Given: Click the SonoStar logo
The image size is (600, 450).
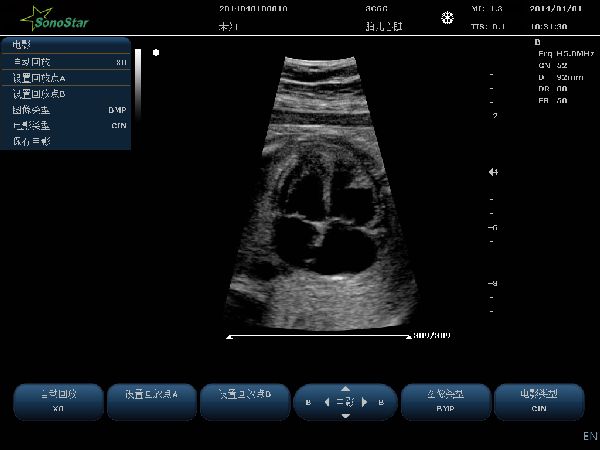Looking at the screenshot, I should (x=54, y=18).
